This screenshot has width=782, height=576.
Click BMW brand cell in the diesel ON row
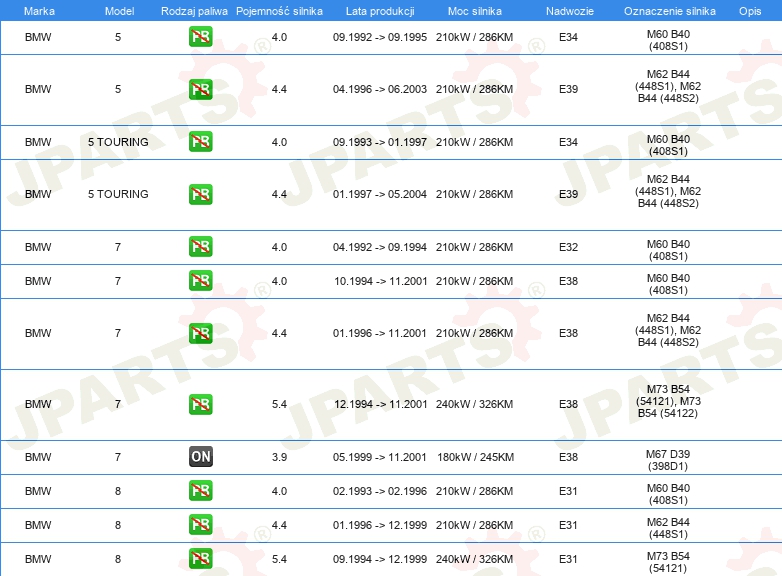[38, 457]
